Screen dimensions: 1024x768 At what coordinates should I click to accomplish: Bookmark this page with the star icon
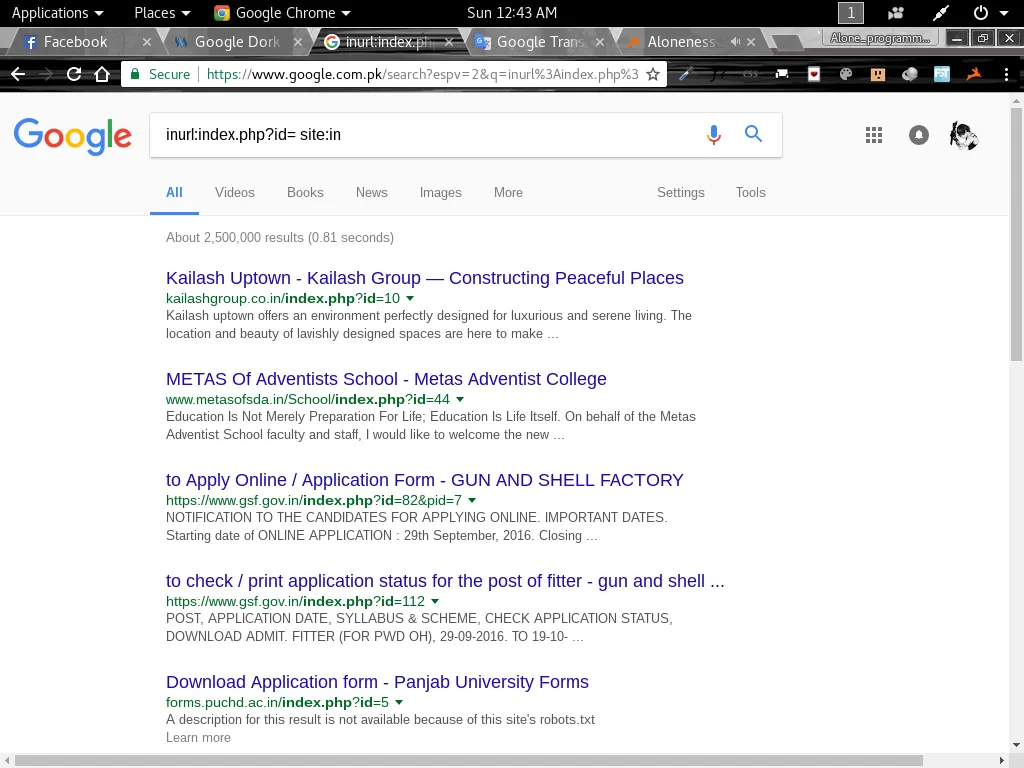point(652,74)
